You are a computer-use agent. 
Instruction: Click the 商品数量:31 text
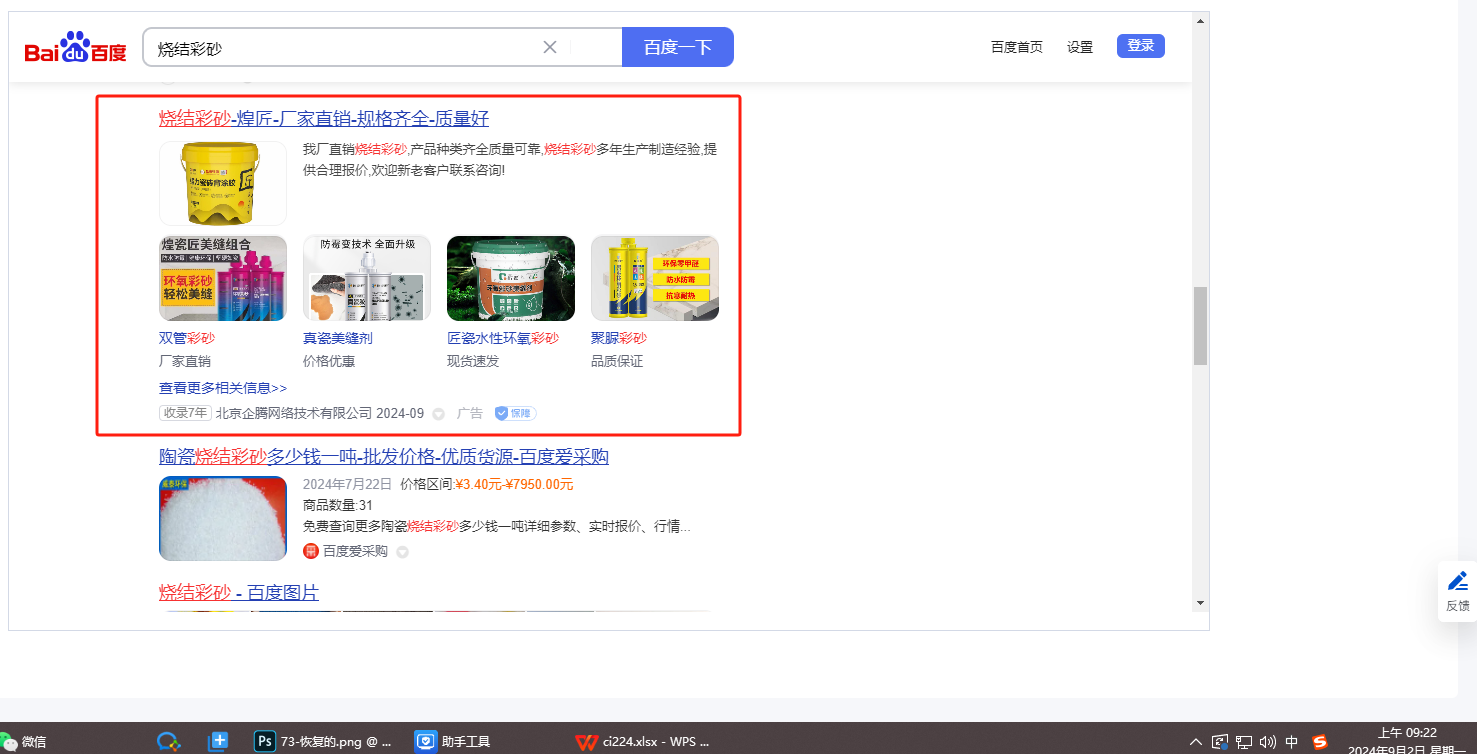click(x=338, y=505)
